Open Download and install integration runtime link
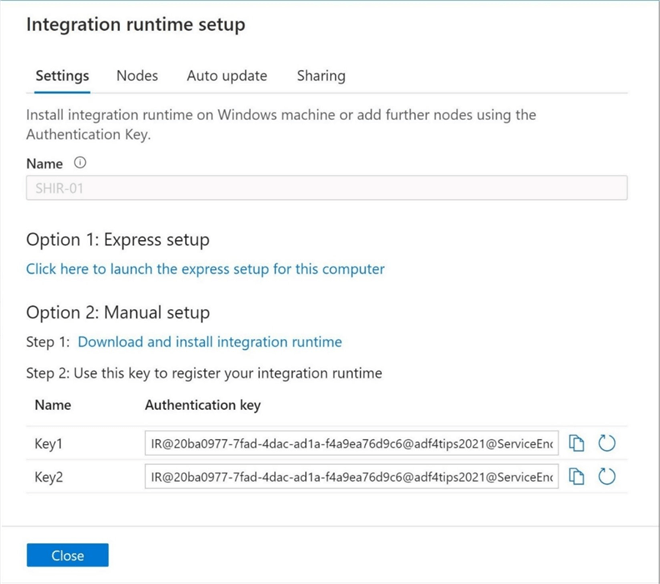The height and width of the screenshot is (584, 660). [210, 342]
